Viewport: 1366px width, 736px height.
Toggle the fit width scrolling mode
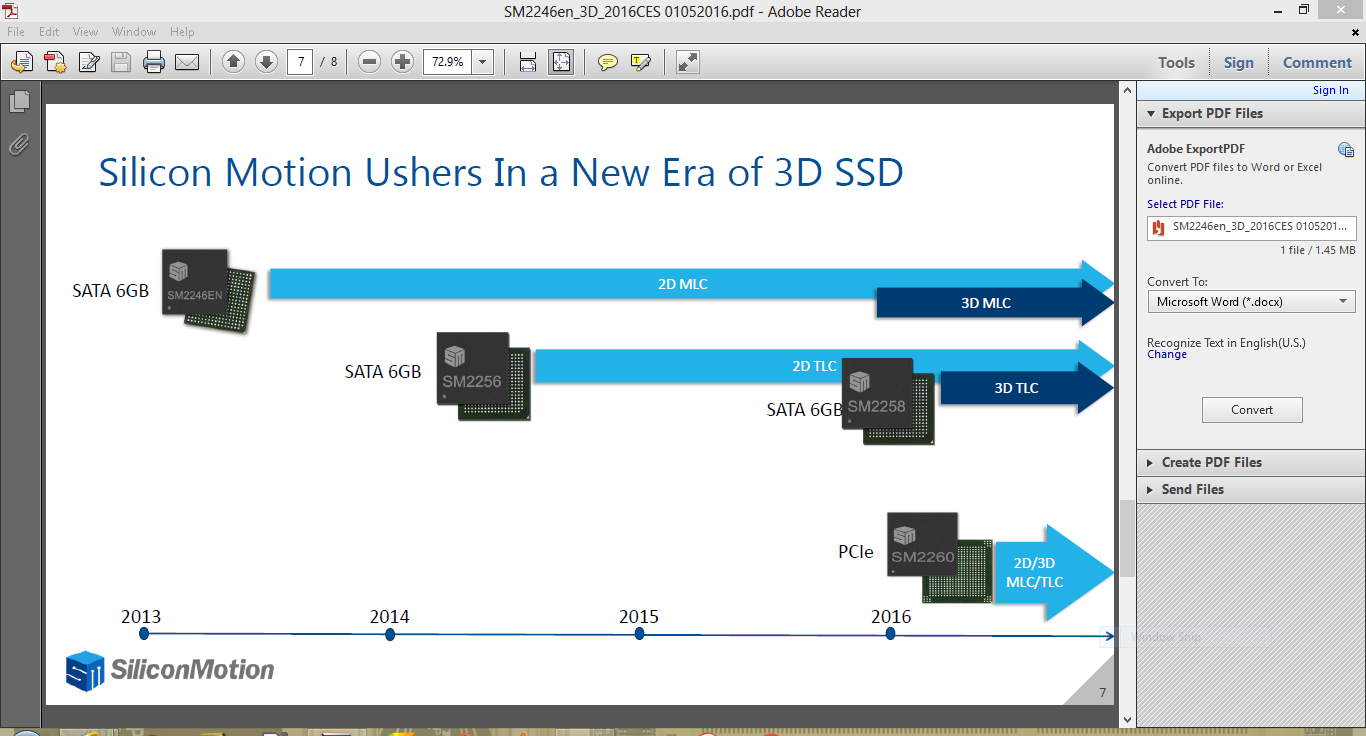click(528, 62)
